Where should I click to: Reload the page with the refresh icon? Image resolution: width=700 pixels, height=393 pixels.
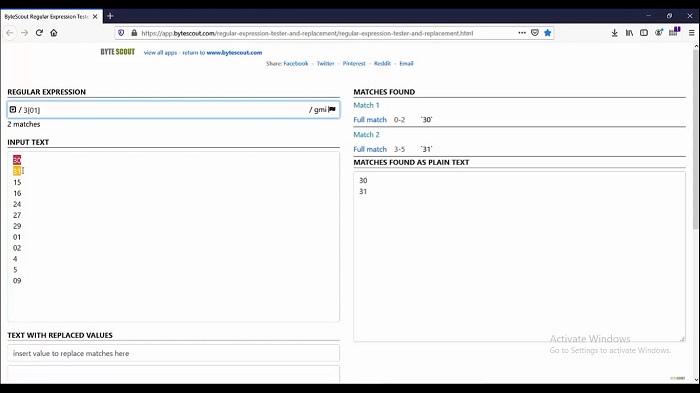click(39, 33)
